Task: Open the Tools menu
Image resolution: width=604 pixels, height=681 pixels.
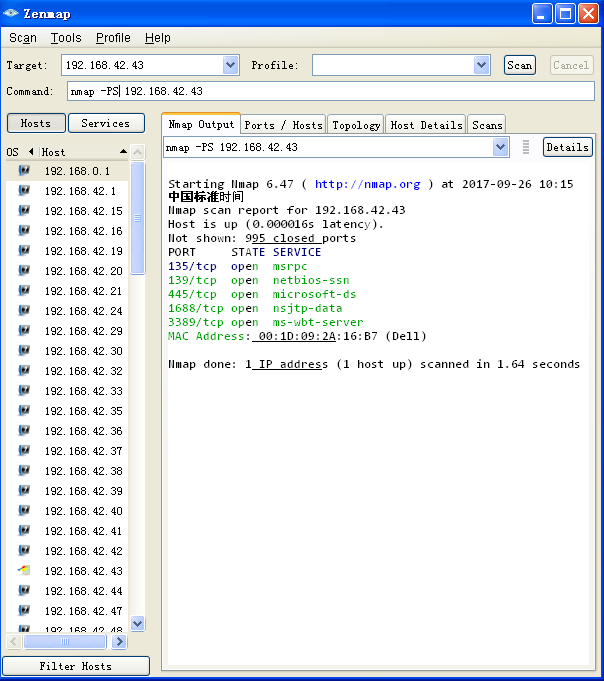Action: pyautogui.click(x=66, y=38)
